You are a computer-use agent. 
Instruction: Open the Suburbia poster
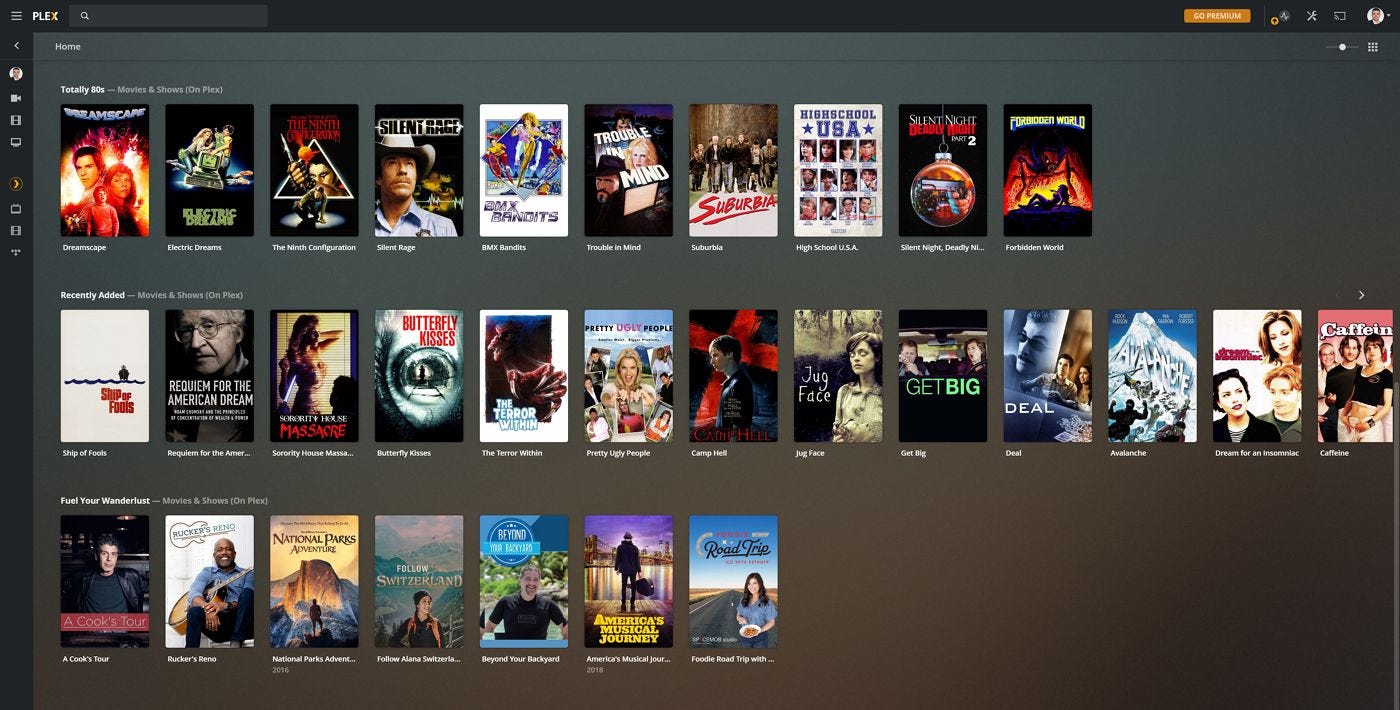(733, 170)
